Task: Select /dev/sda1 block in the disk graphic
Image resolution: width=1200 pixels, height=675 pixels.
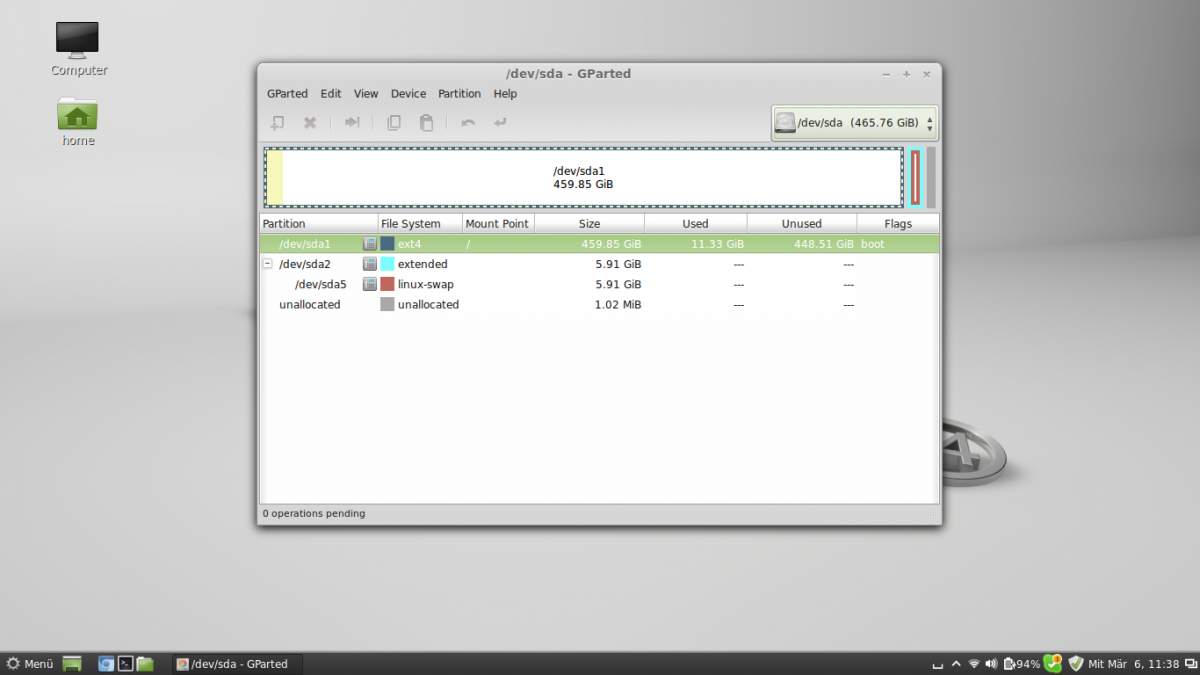Action: [x=584, y=178]
